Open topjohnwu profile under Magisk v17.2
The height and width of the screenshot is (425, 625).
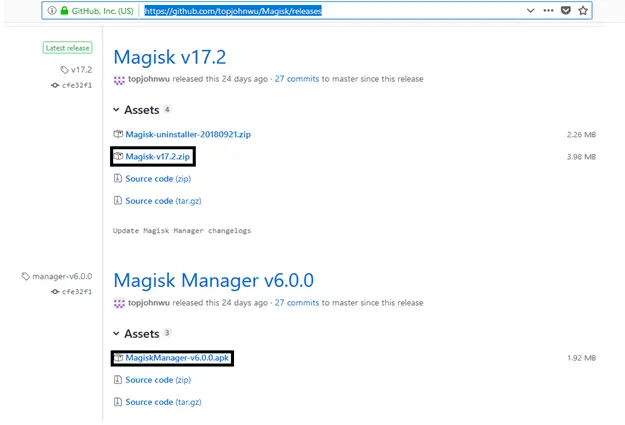(x=149, y=79)
